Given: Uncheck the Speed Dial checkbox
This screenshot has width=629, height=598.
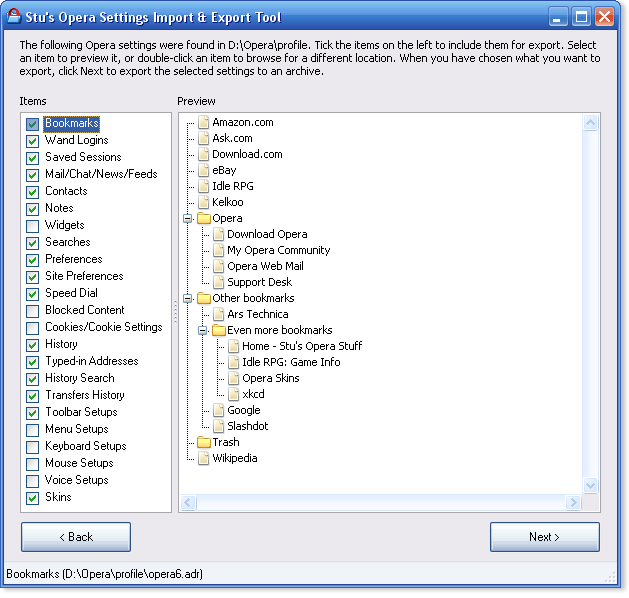Looking at the screenshot, I should (x=32, y=294).
